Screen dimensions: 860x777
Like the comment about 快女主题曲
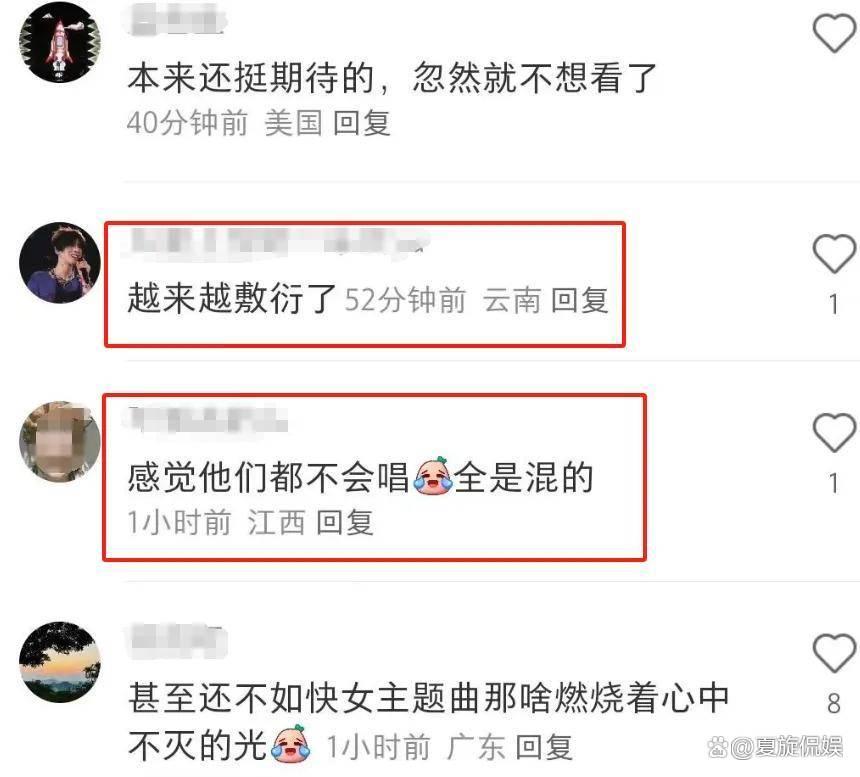click(x=834, y=653)
